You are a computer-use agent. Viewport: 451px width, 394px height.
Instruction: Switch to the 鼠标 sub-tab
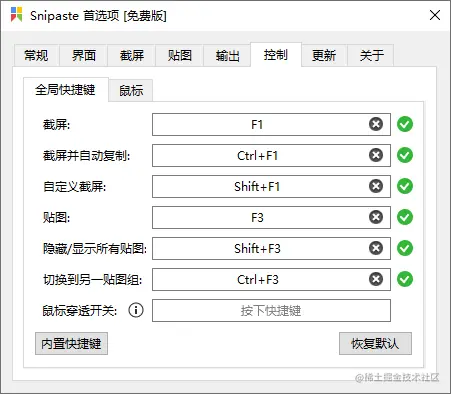point(131,91)
